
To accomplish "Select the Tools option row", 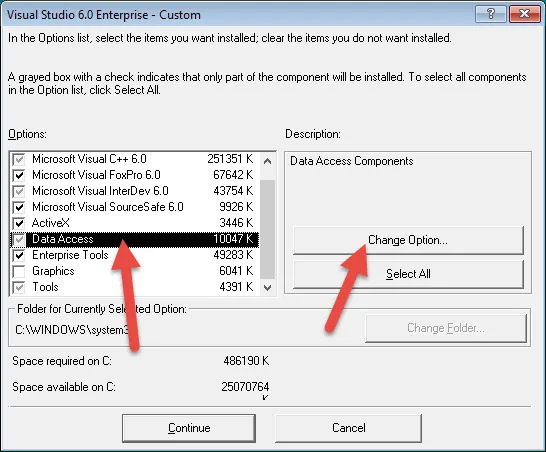I will (x=135, y=287).
